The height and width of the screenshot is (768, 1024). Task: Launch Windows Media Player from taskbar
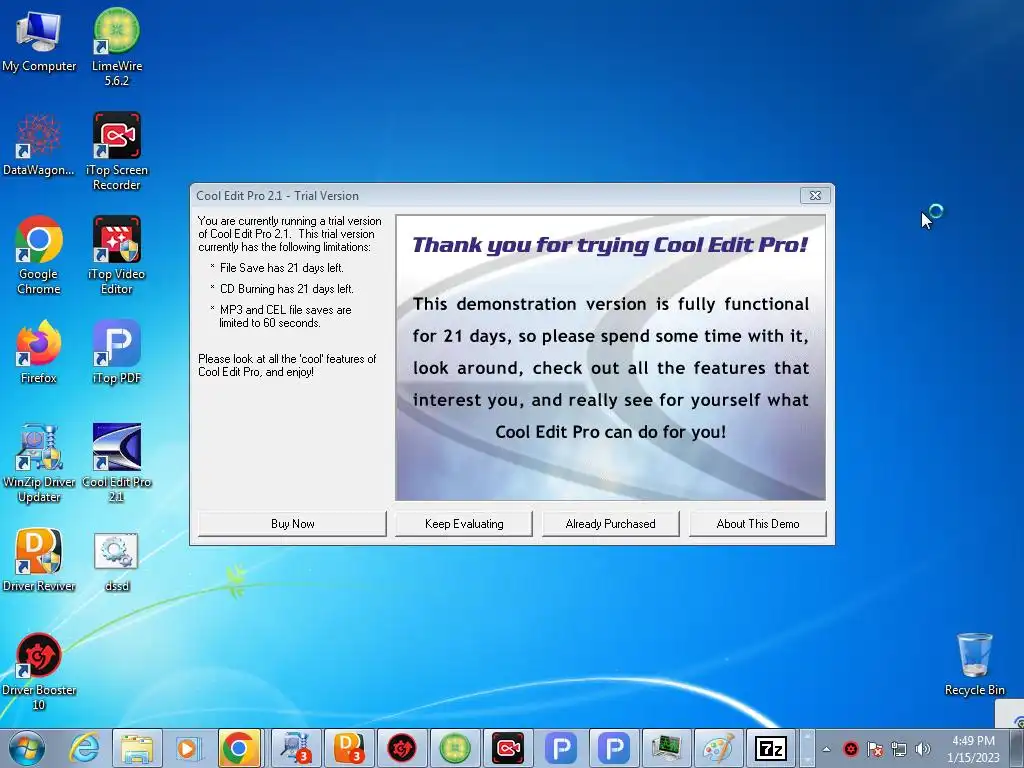188,748
